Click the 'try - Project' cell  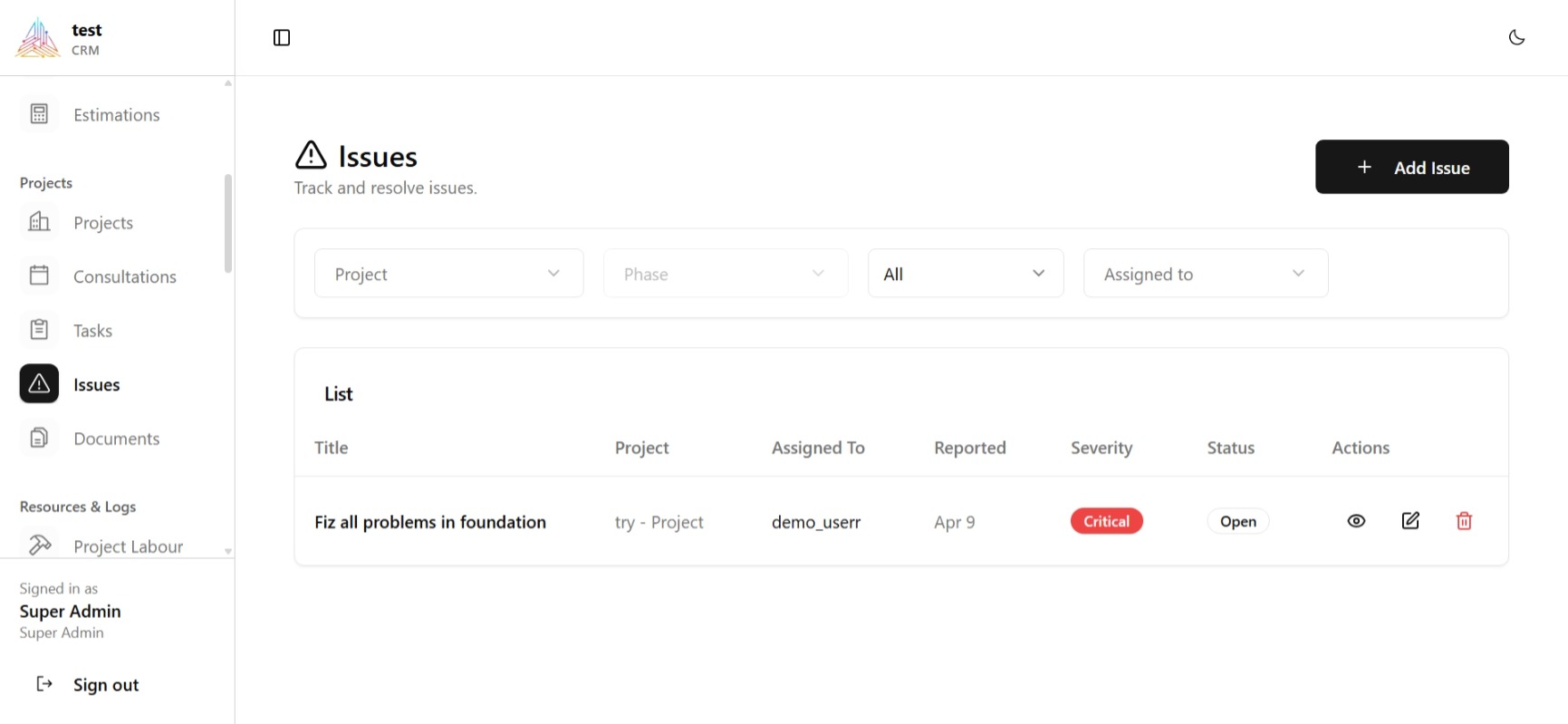[659, 522]
